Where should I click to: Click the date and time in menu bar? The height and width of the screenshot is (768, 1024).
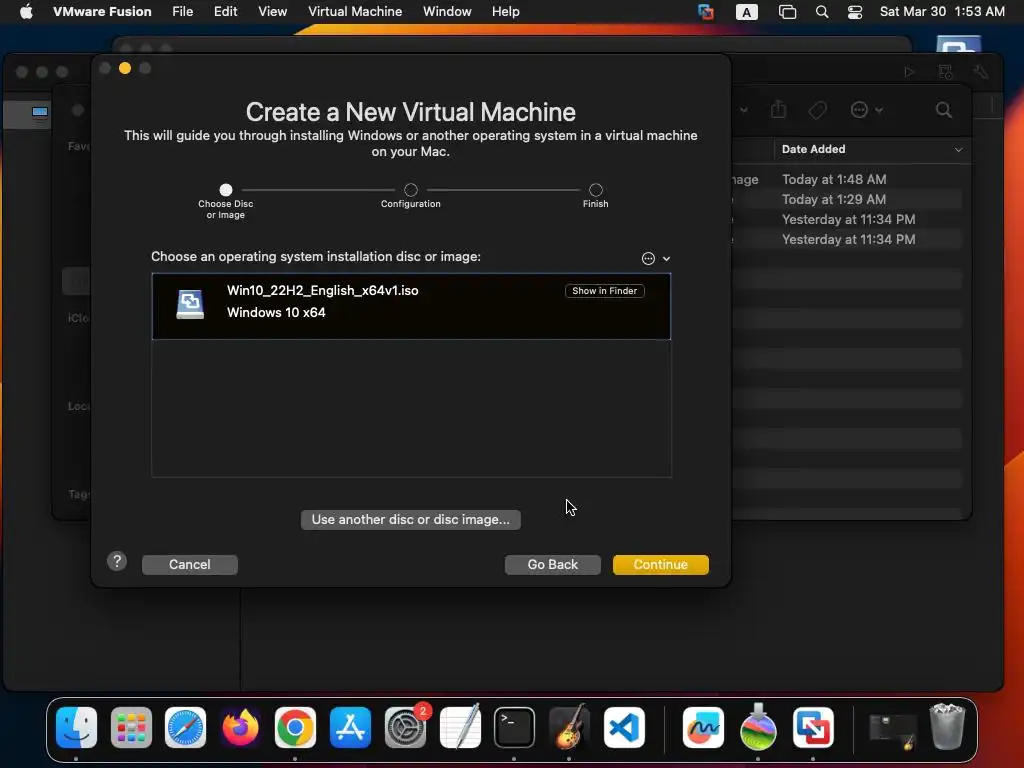(942, 12)
